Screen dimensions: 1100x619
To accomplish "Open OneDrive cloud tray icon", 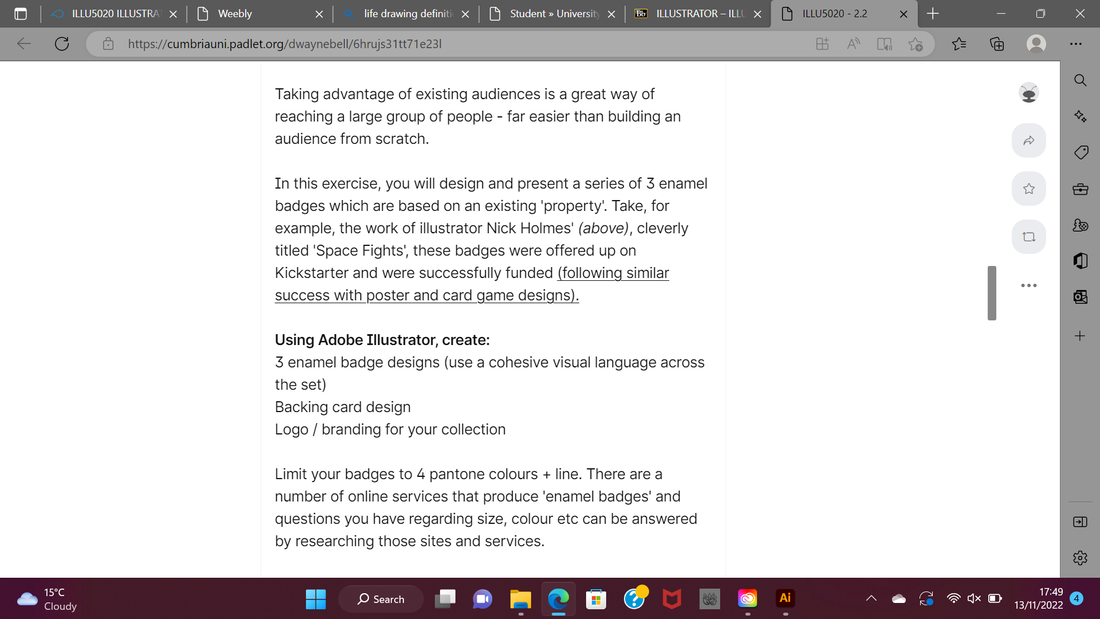I will [x=899, y=599].
